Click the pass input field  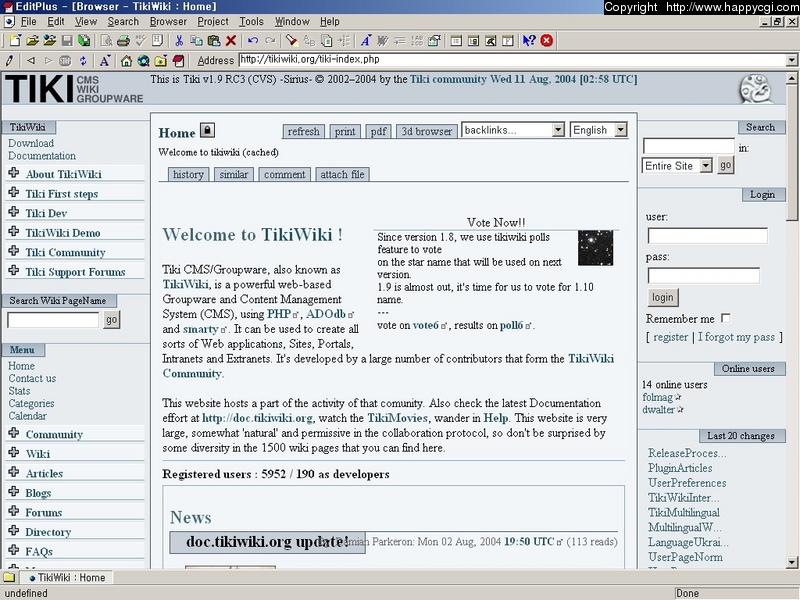click(x=704, y=276)
